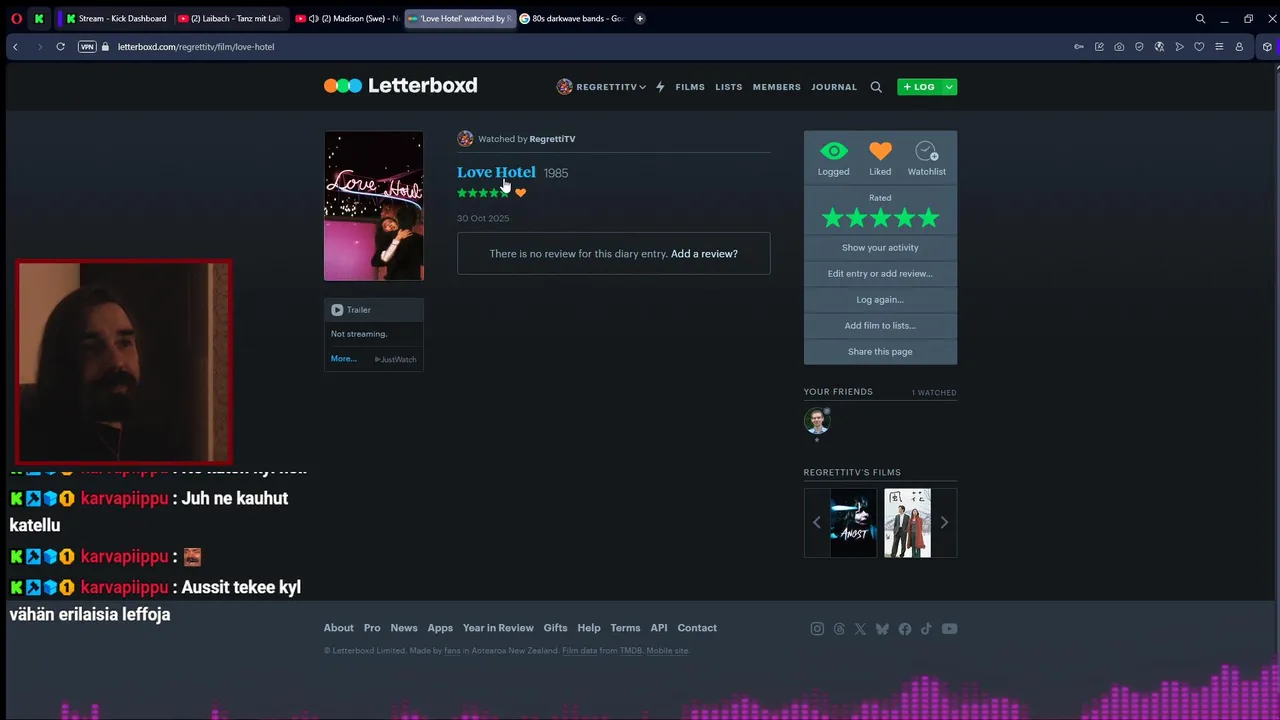
Task: Open the FILMS menu
Action: click(690, 87)
